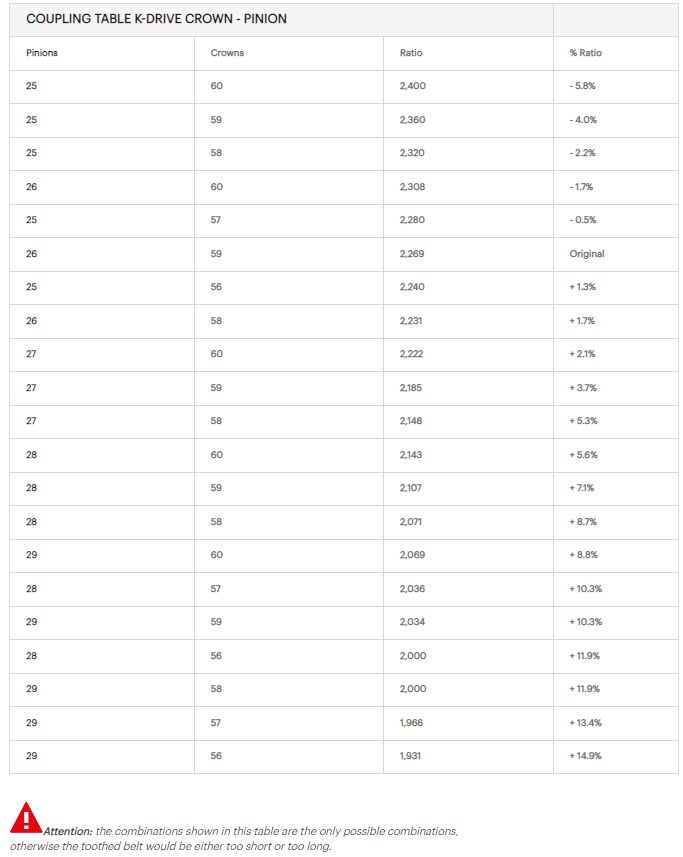683x857 pixels.
Task: Select the 2,308 ratio cell
Action: pyautogui.click(x=412, y=187)
